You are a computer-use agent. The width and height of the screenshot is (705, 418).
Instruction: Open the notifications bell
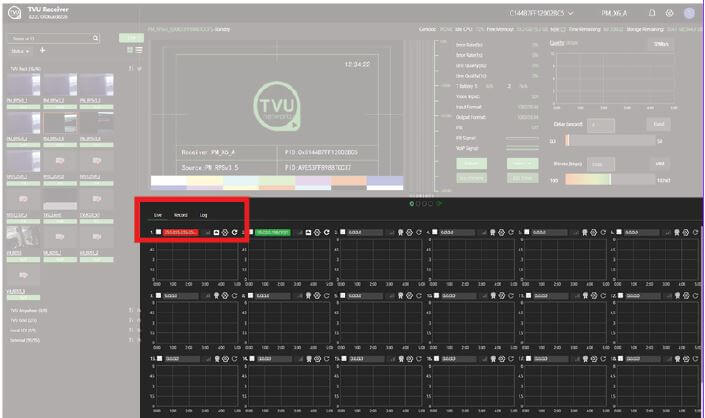[x=652, y=13]
